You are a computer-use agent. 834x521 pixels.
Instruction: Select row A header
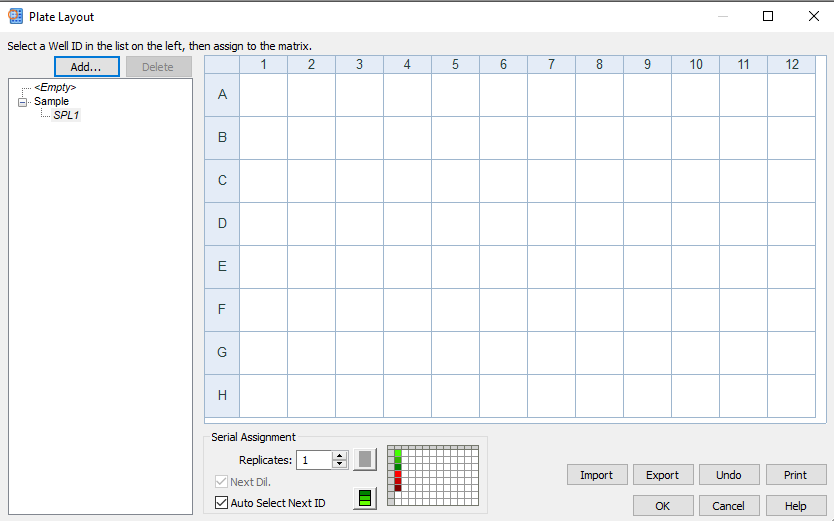(x=222, y=95)
